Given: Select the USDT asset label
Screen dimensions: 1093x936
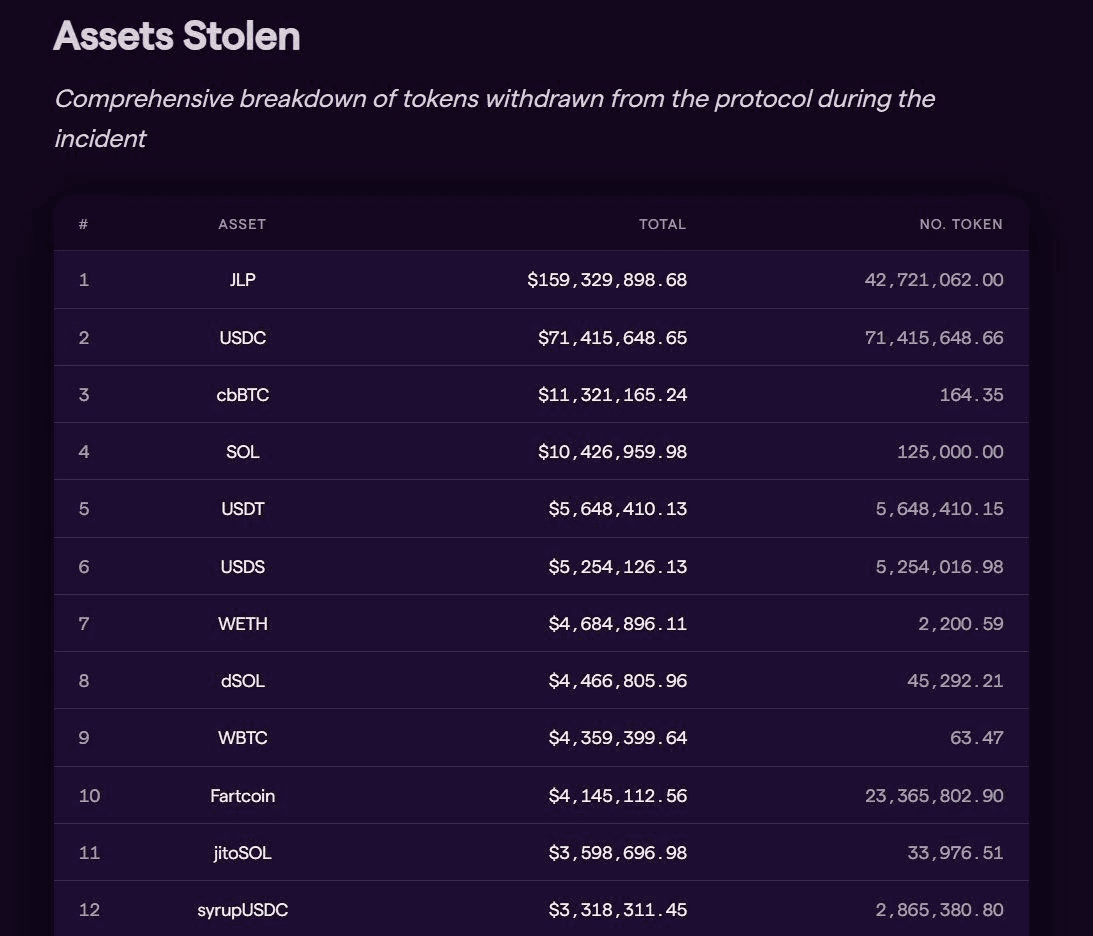Looking at the screenshot, I should coord(243,509).
